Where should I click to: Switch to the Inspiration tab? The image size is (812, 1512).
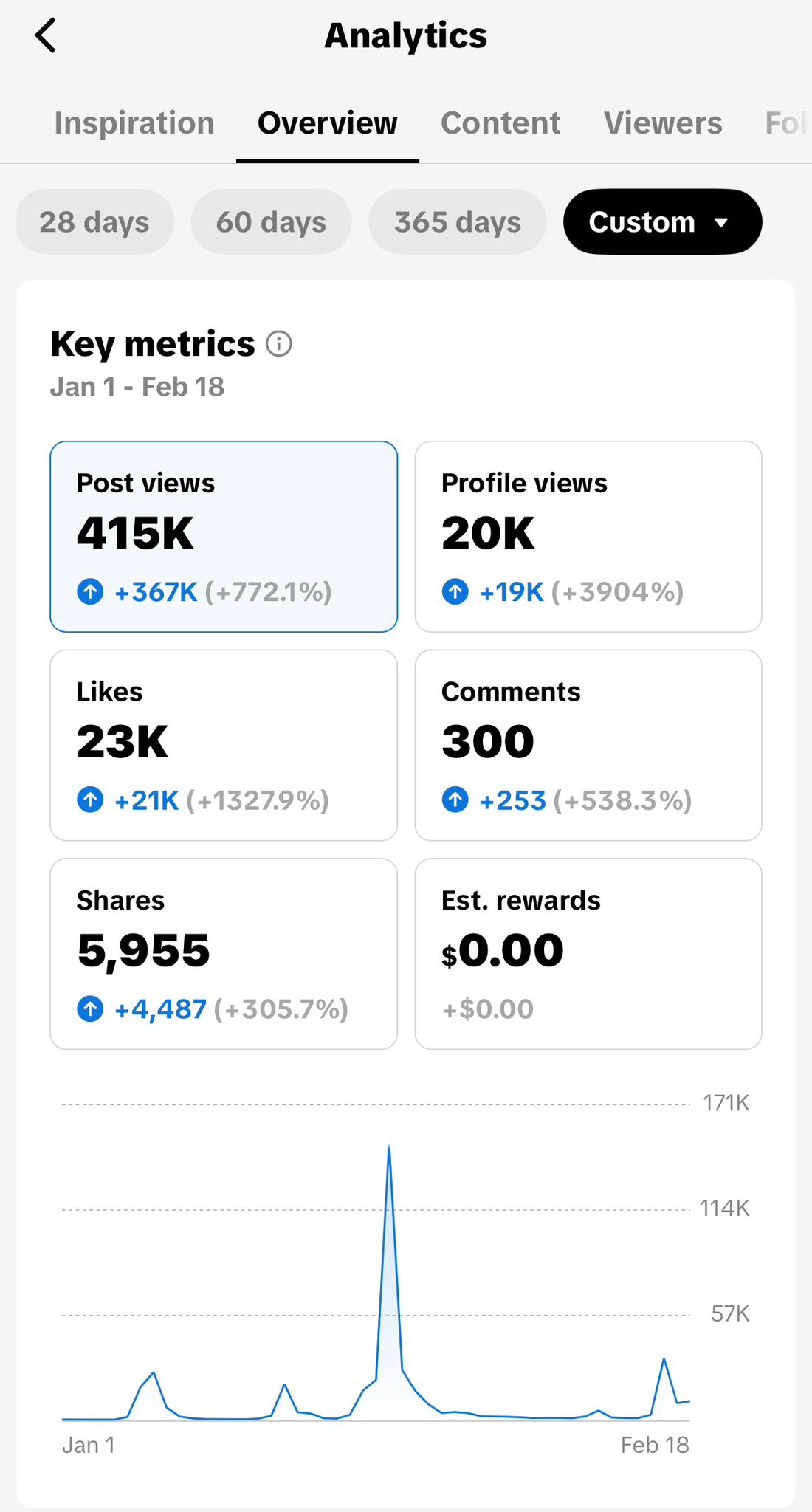pyautogui.click(x=134, y=123)
